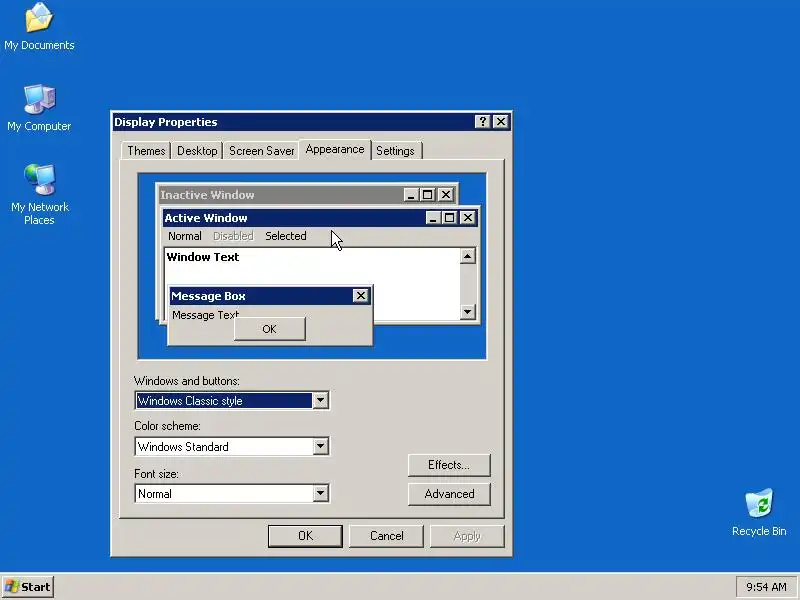Click the greyed Apply button
800x600 pixels.
pyautogui.click(x=467, y=536)
